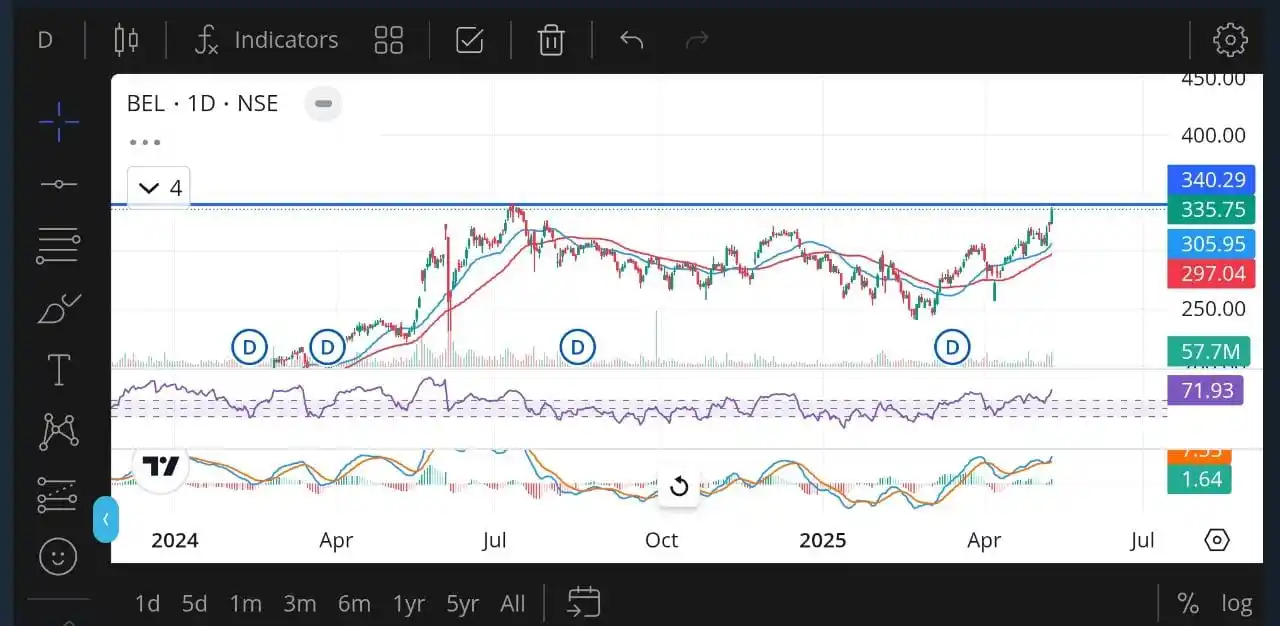This screenshot has height=626, width=1280.
Task: Click the dividend marker near August 2024
Action: pos(577,348)
